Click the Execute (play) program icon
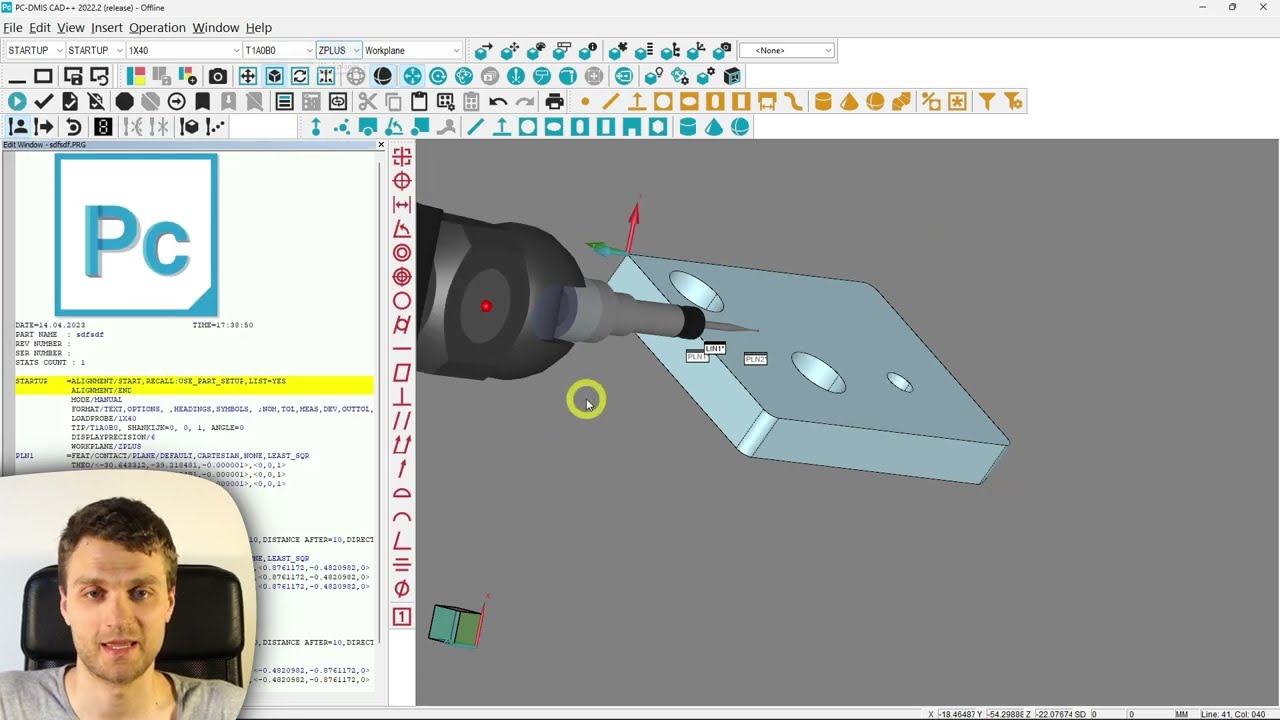Image resolution: width=1280 pixels, height=720 pixels. [17, 101]
